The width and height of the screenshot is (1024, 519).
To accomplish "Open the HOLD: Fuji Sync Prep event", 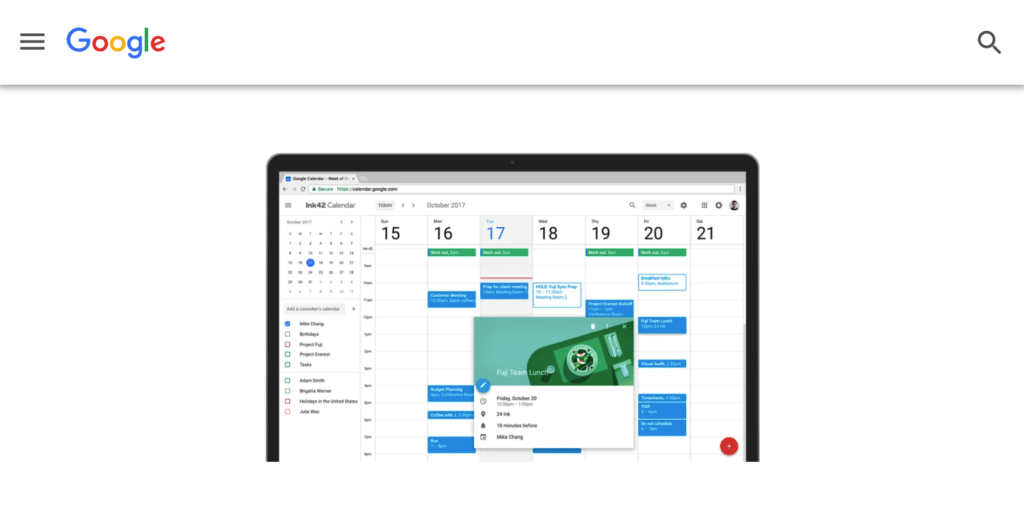I will pyautogui.click(x=557, y=295).
